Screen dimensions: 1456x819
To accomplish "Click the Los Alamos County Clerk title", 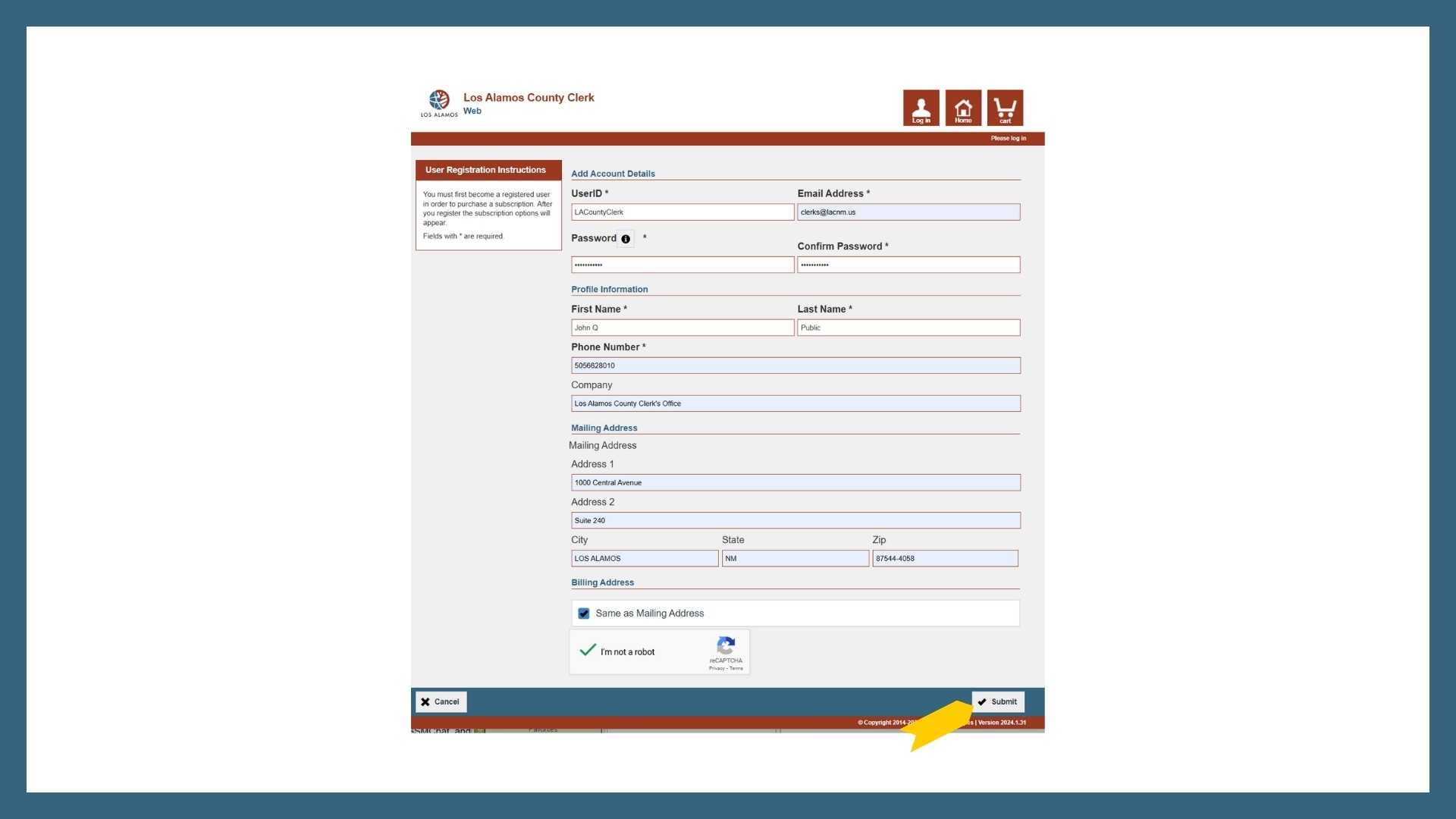I will [529, 98].
